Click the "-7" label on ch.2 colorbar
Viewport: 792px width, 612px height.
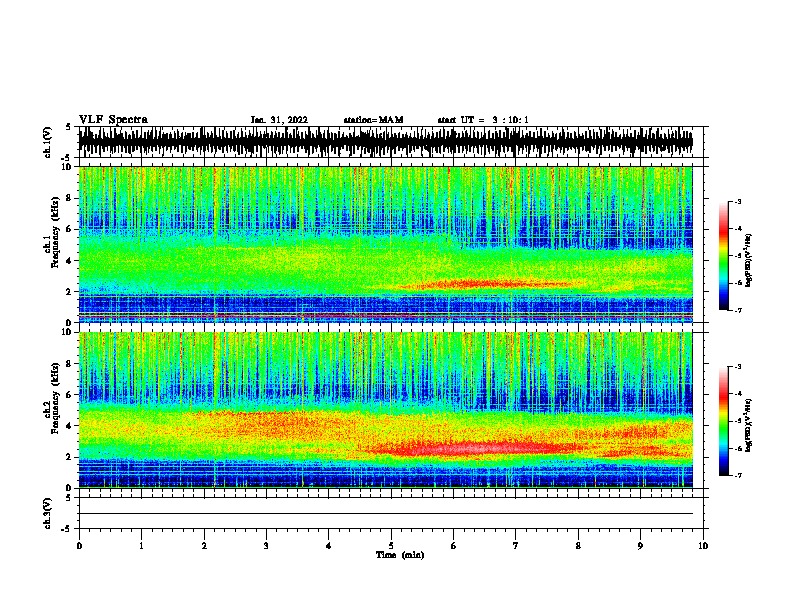coord(737,475)
